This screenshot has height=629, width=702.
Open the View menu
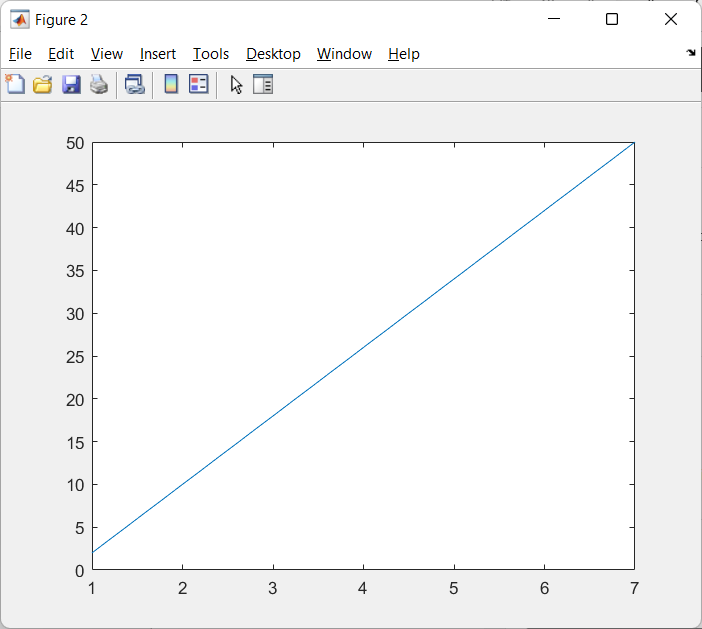click(x=107, y=54)
